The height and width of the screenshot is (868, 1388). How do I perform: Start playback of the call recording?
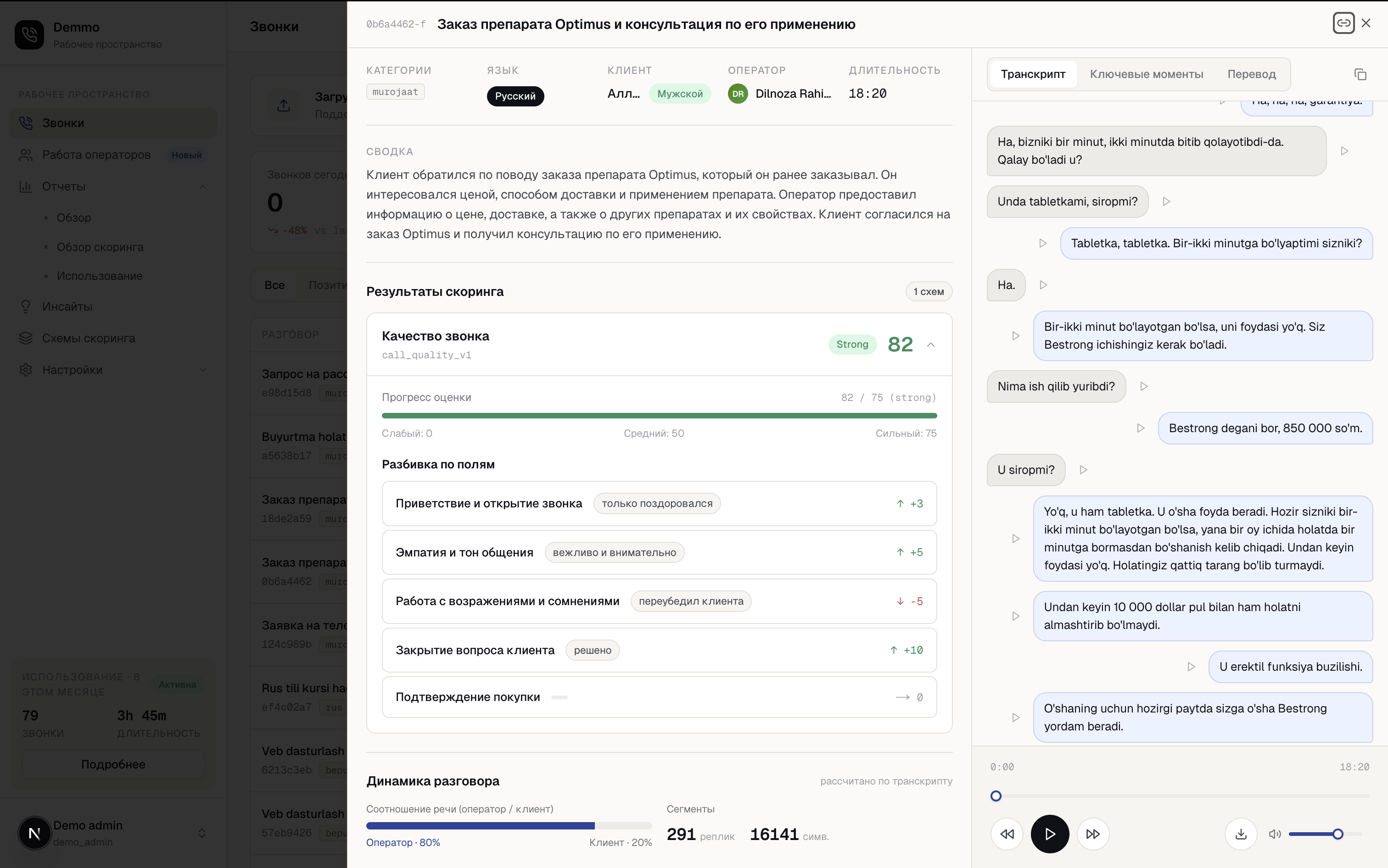tap(1050, 834)
